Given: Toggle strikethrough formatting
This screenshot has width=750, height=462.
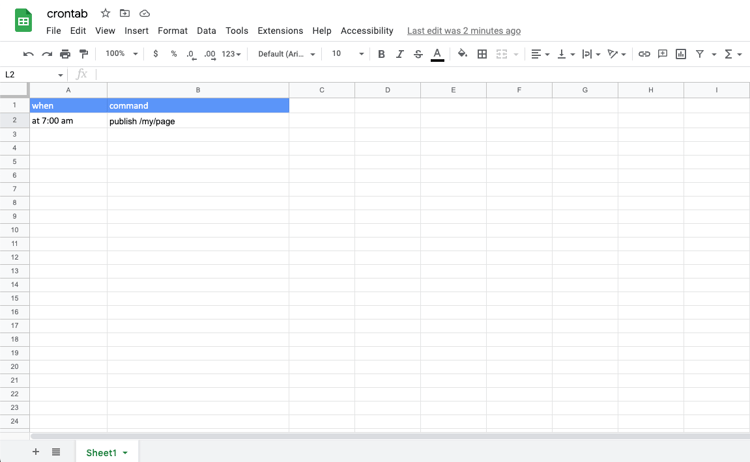Looking at the screenshot, I should [418, 54].
